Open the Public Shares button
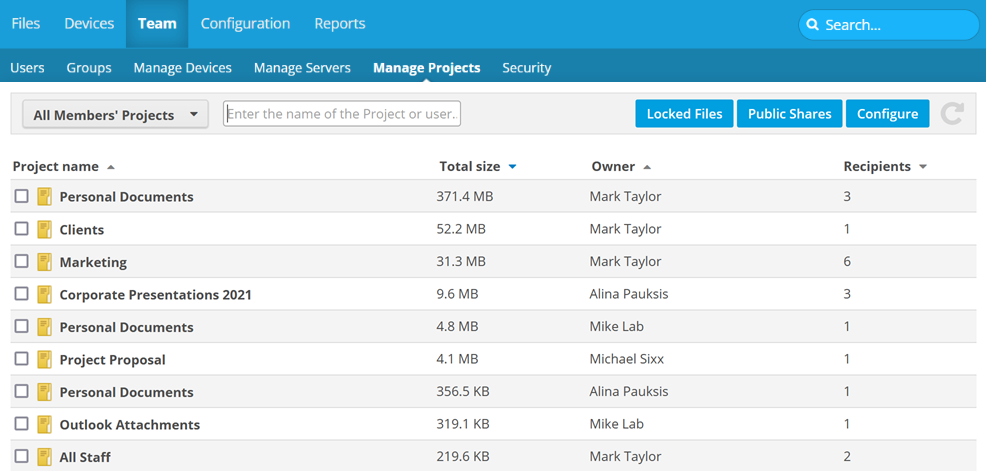Image resolution: width=986 pixels, height=471 pixels. (789, 114)
